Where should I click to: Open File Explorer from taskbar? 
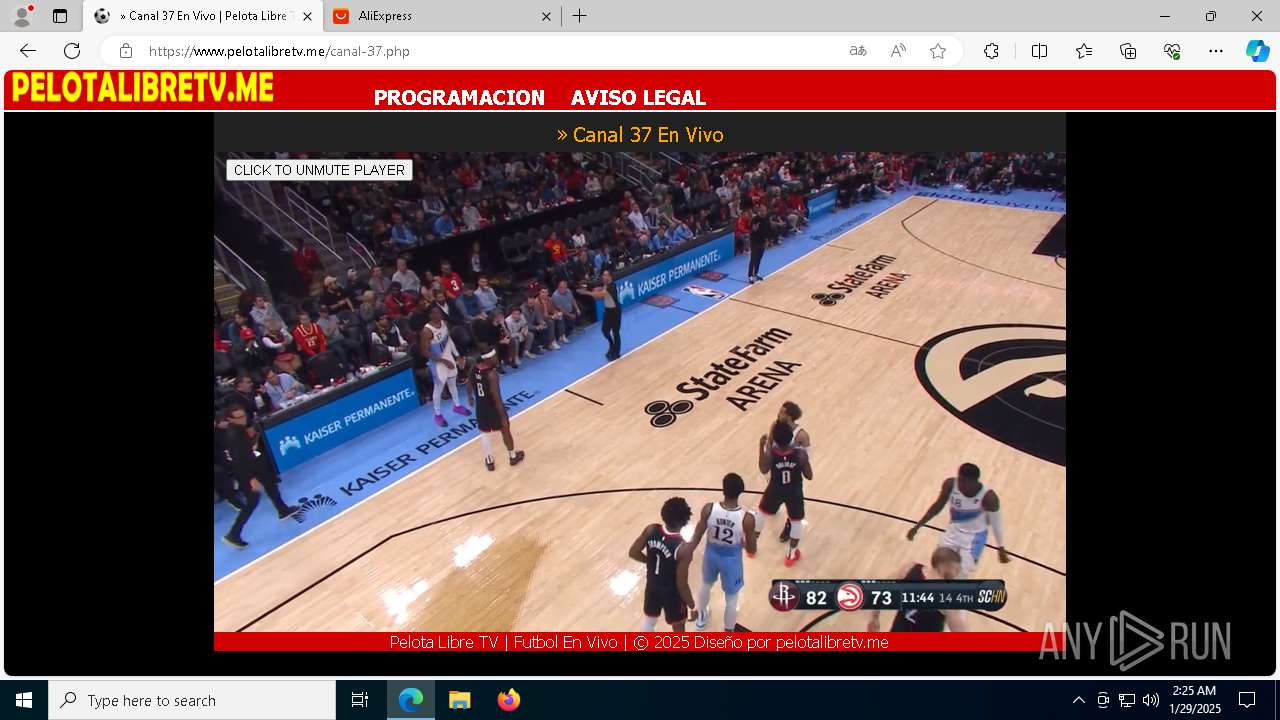coord(459,700)
